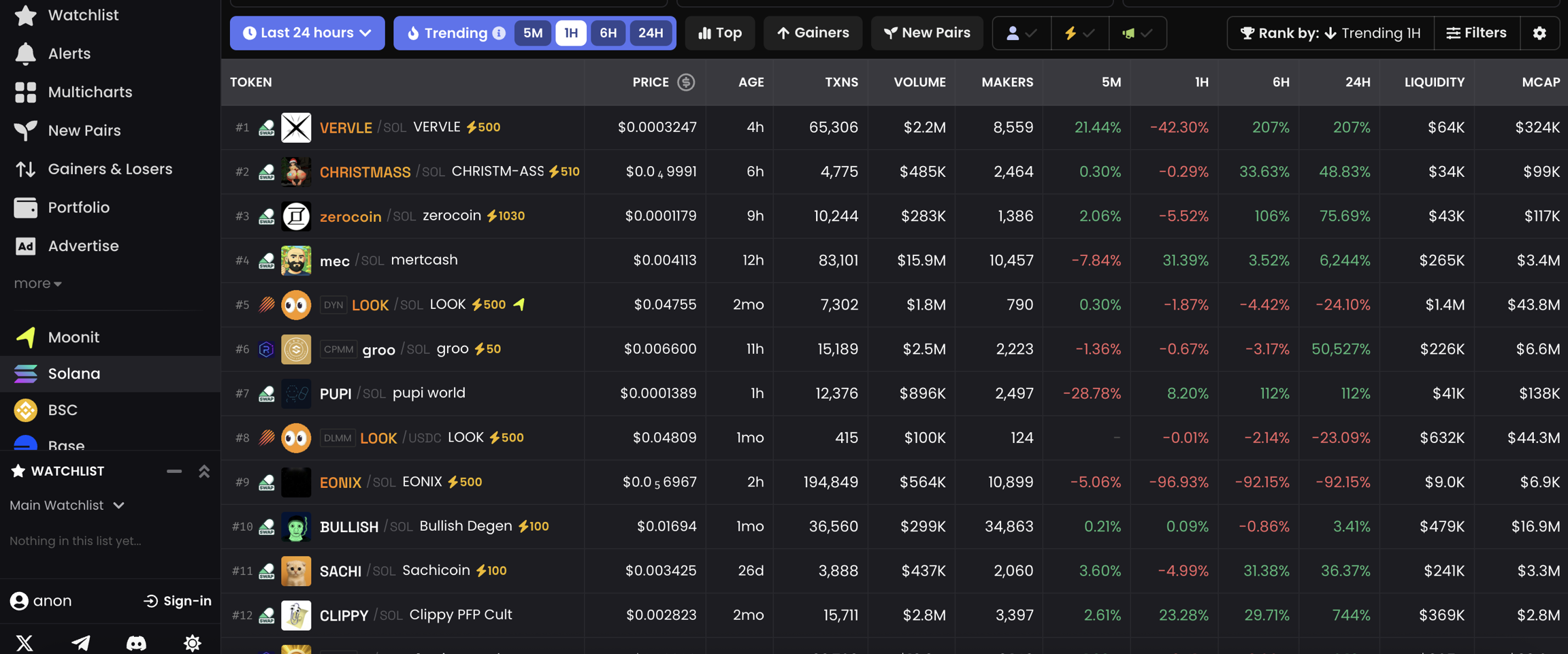The height and width of the screenshot is (654, 1568).
Task: Toggle the profile filter checkbox
Action: (x=1021, y=33)
